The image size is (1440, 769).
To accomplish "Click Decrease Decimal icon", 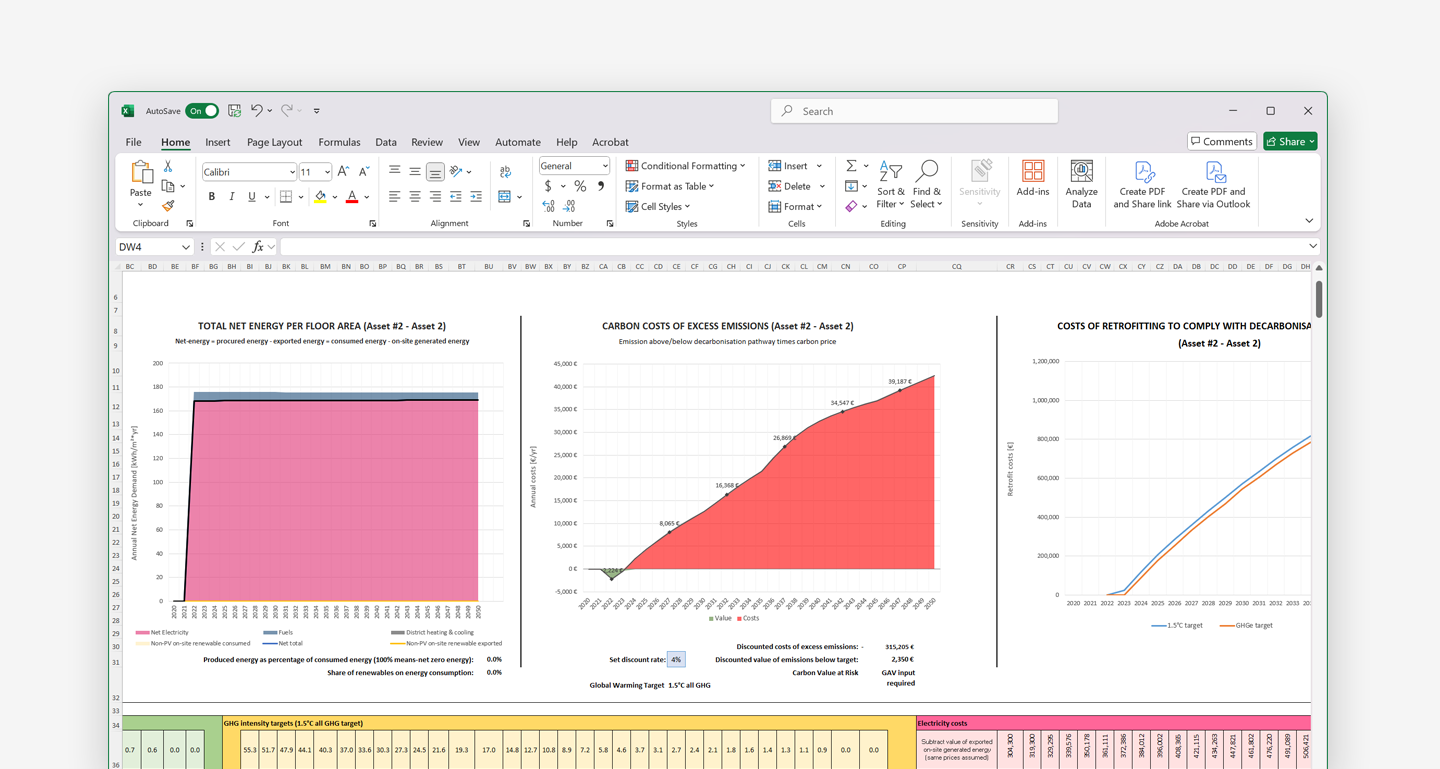I will pyautogui.click(x=569, y=206).
